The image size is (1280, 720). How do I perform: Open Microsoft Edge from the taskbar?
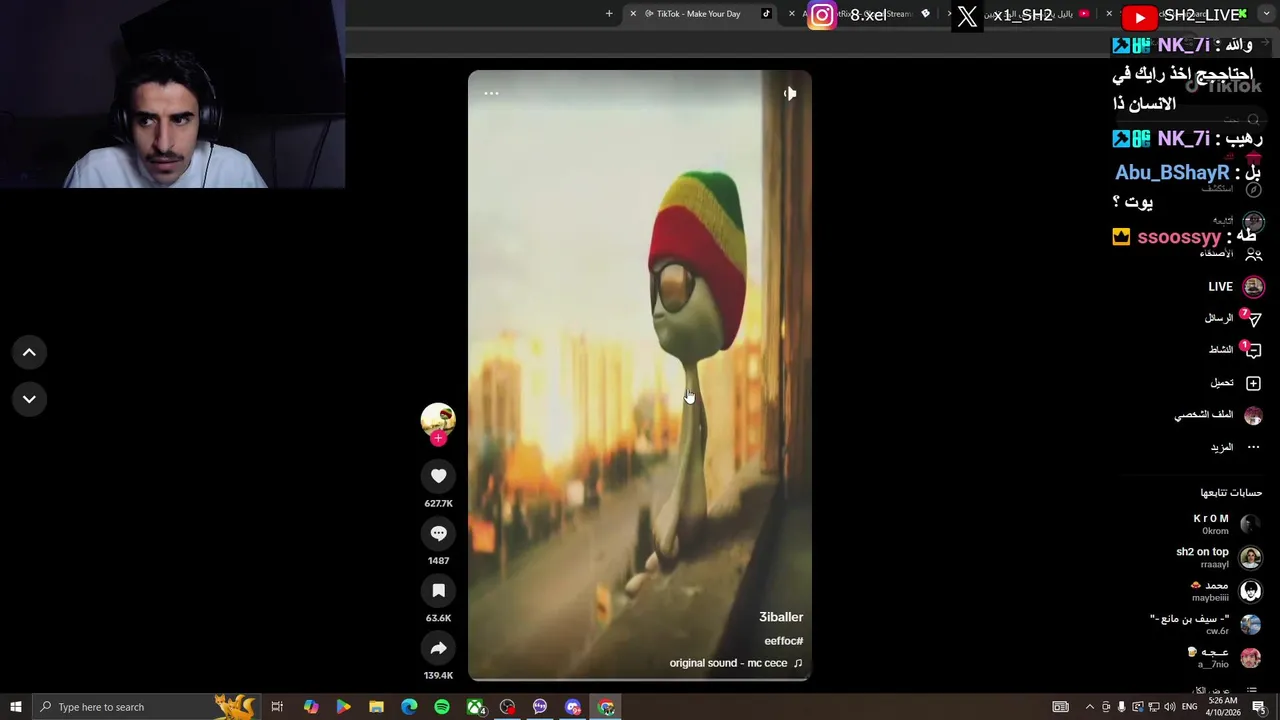tap(409, 707)
